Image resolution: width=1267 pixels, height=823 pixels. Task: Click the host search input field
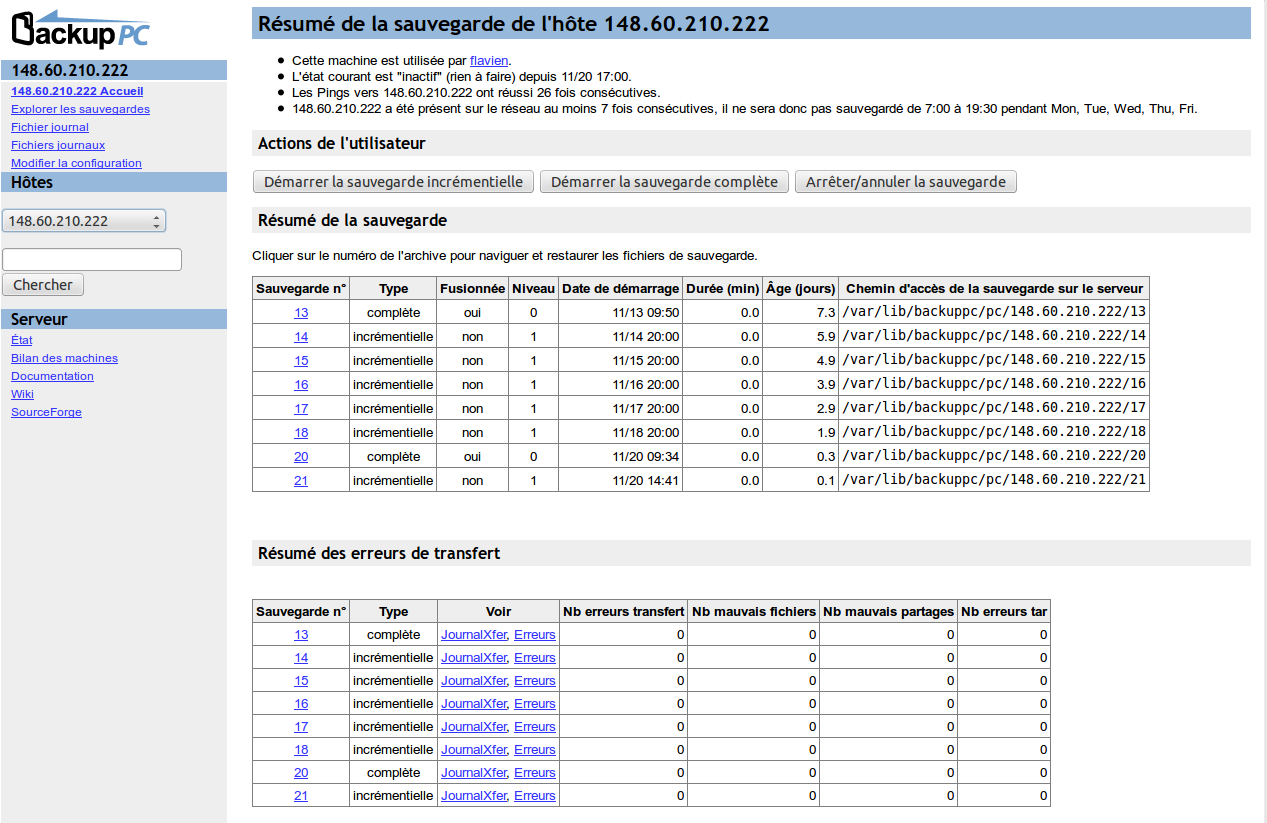pyautogui.click(x=92, y=260)
